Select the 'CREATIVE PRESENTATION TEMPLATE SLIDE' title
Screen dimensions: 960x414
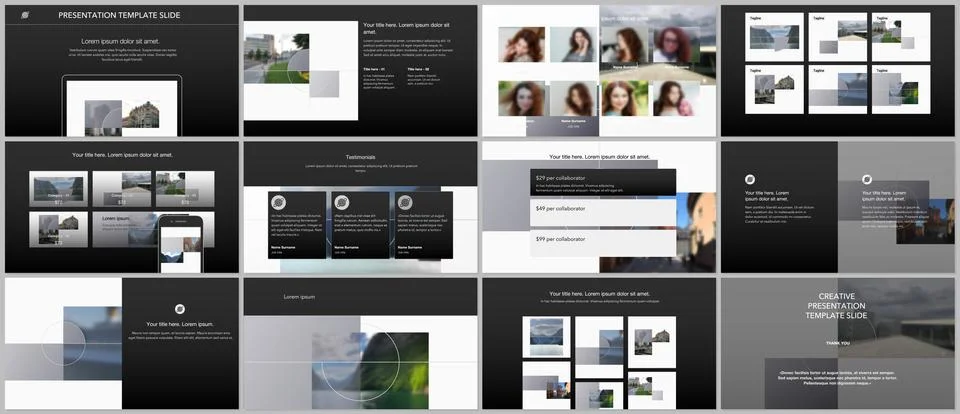point(837,306)
